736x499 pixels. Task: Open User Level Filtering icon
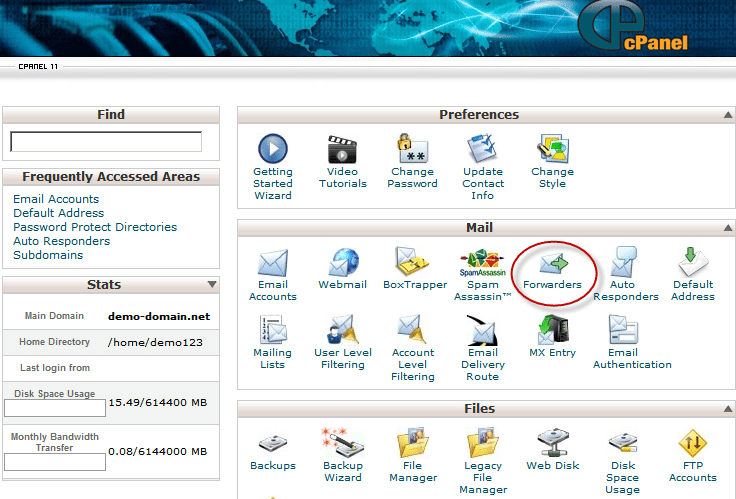(343, 330)
